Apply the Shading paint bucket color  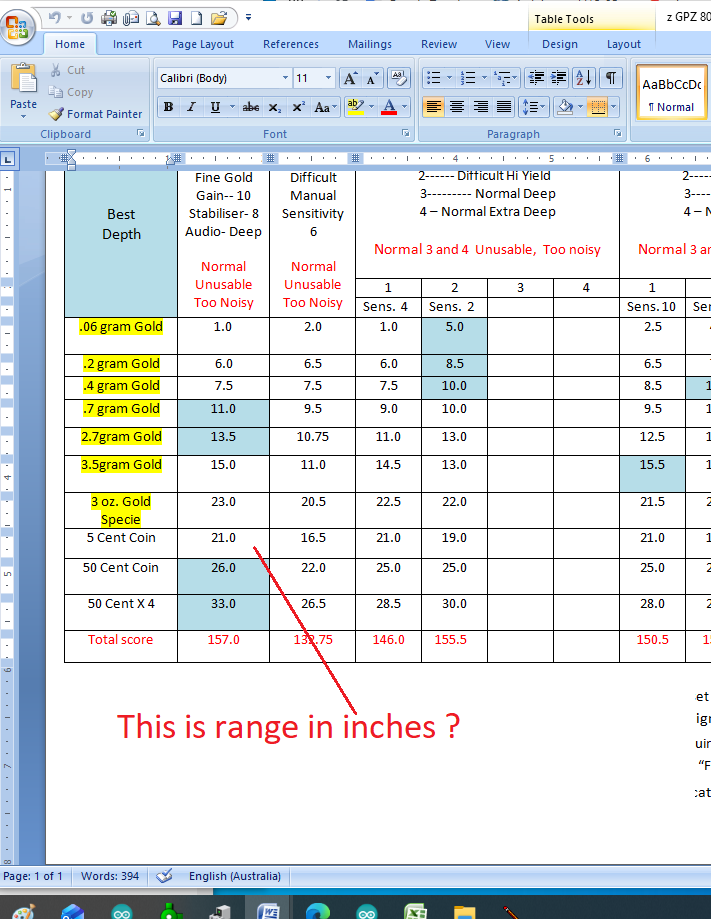pos(565,107)
